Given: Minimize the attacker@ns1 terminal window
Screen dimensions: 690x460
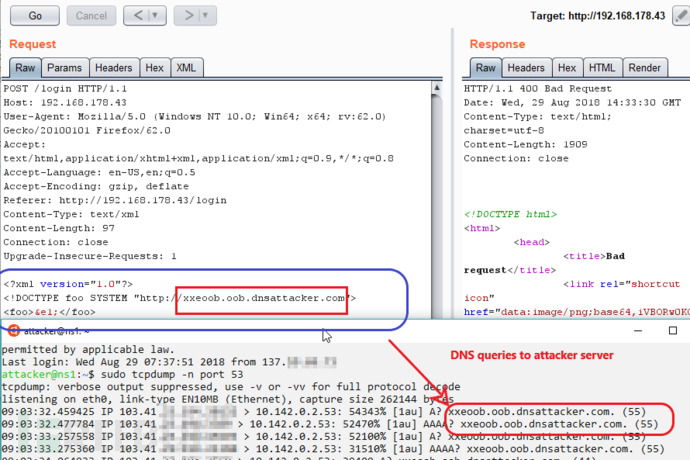Looking at the screenshot, I should click(638, 331).
